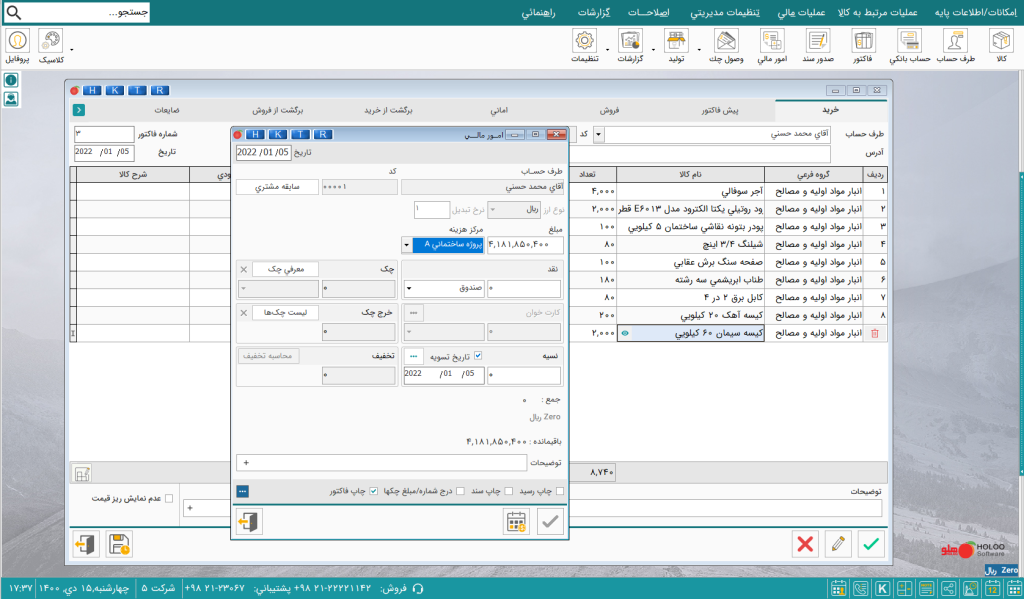Open the فاکتور toolbar icon
Viewport: 1024px width, 599px height.
tap(863, 46)
